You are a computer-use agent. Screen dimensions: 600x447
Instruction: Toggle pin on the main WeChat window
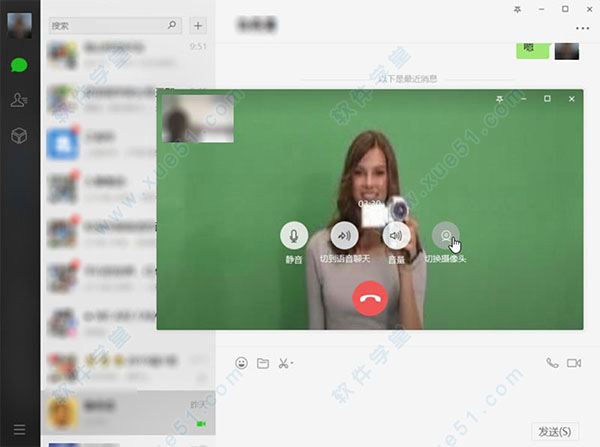point(516,8)
